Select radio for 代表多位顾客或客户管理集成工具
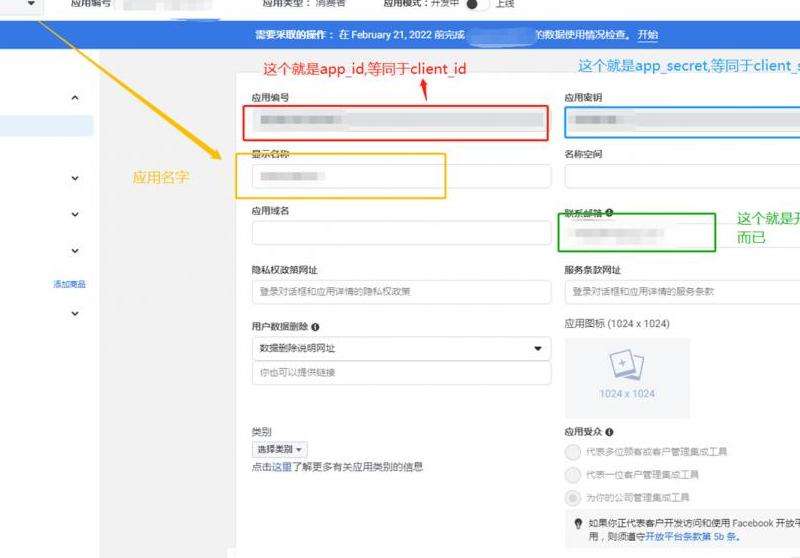800x558 pixels. point(572,452)
